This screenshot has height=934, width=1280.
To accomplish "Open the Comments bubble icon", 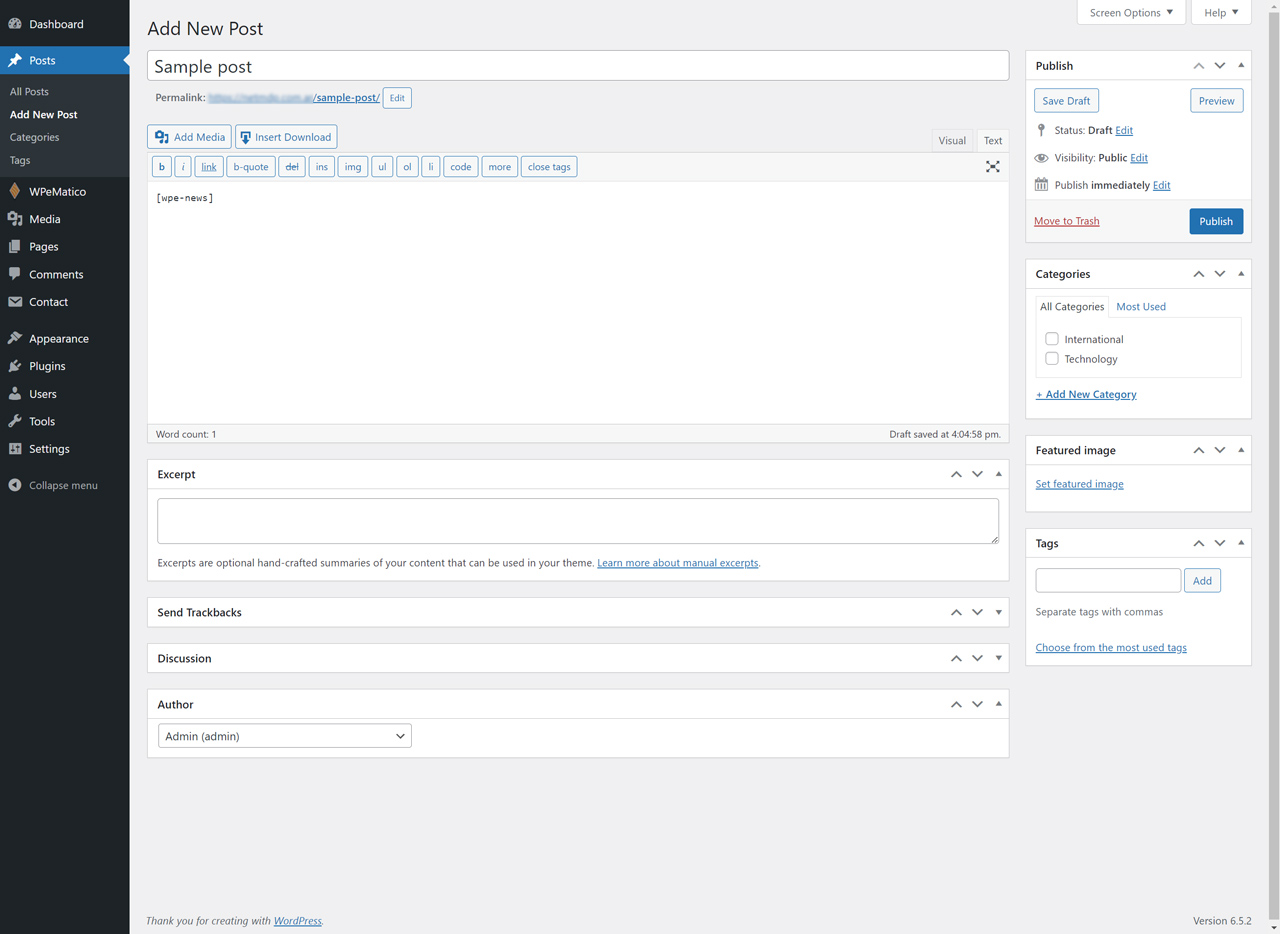I will [15, 274].
